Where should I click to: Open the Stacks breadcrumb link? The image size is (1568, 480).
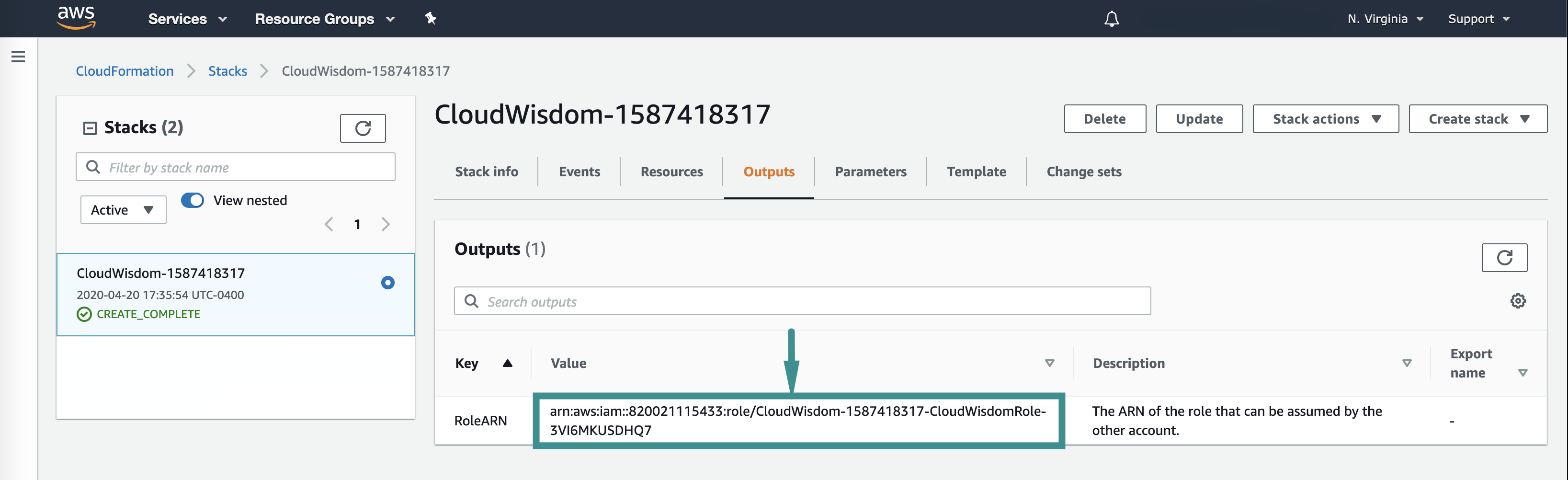tap(227, 71)
